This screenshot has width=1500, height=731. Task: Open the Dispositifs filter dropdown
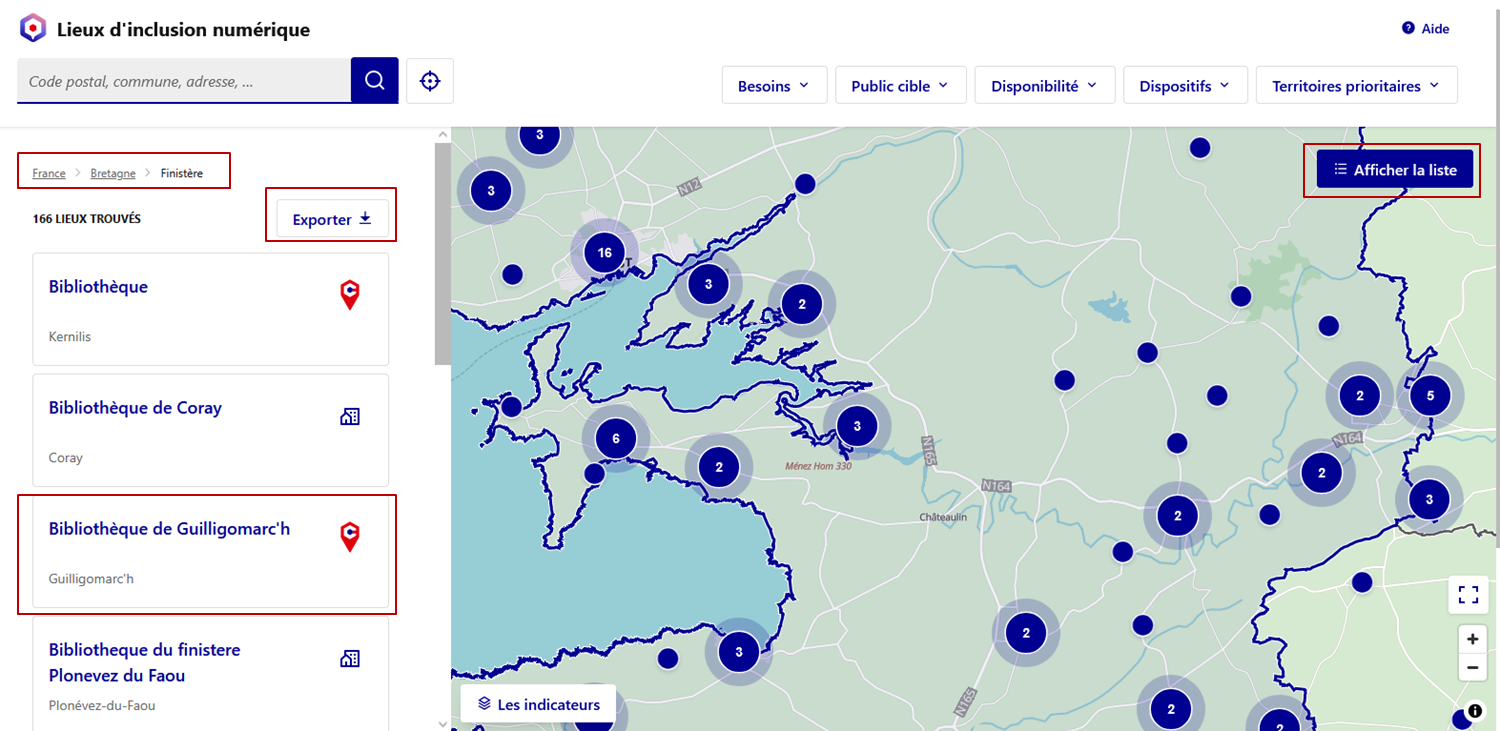point(1185,86)
